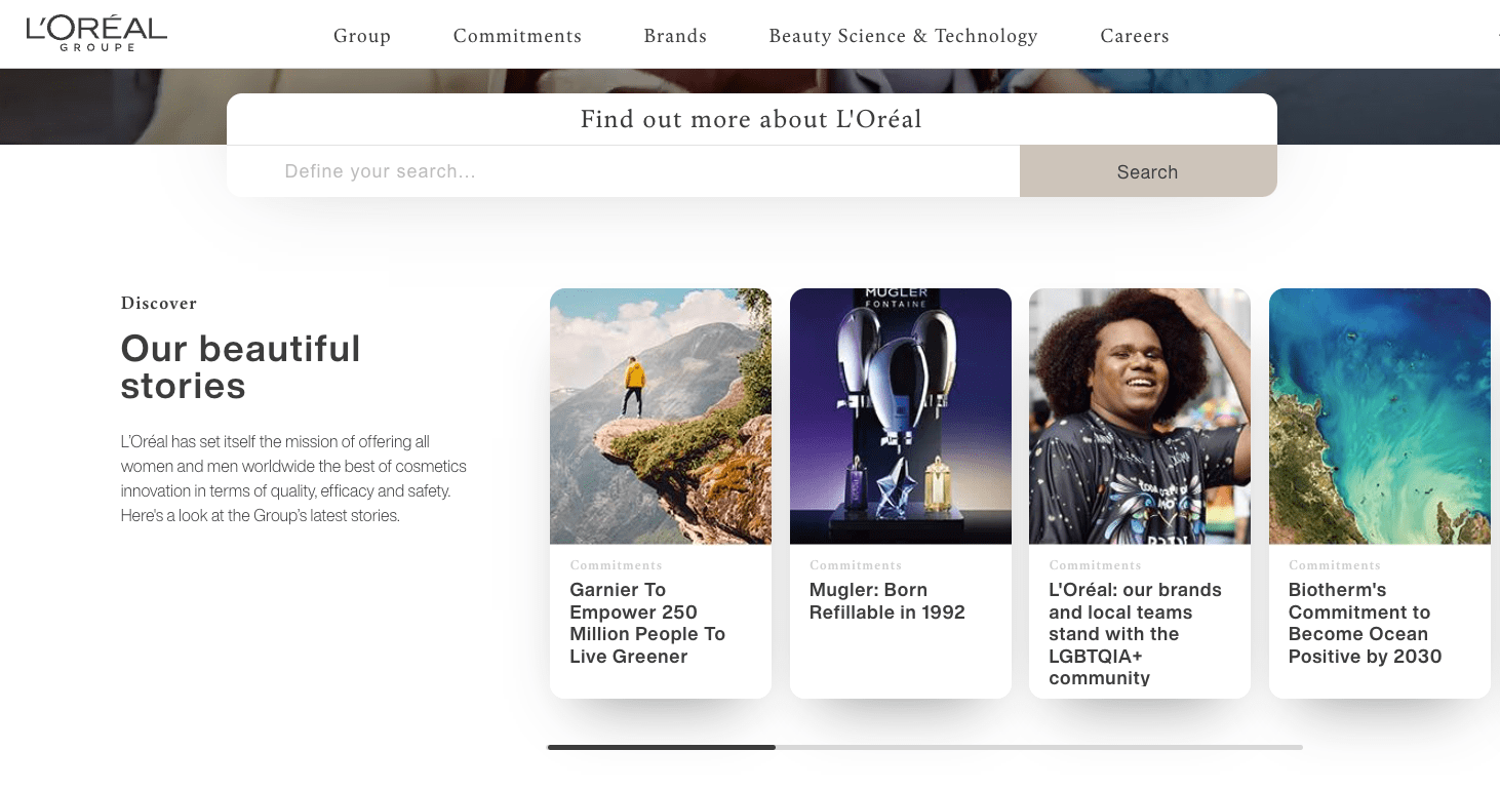The image size is (1500, 790).
Task: Click Commitments tag above Biotherm title
Action: (x=1334, y=565)
